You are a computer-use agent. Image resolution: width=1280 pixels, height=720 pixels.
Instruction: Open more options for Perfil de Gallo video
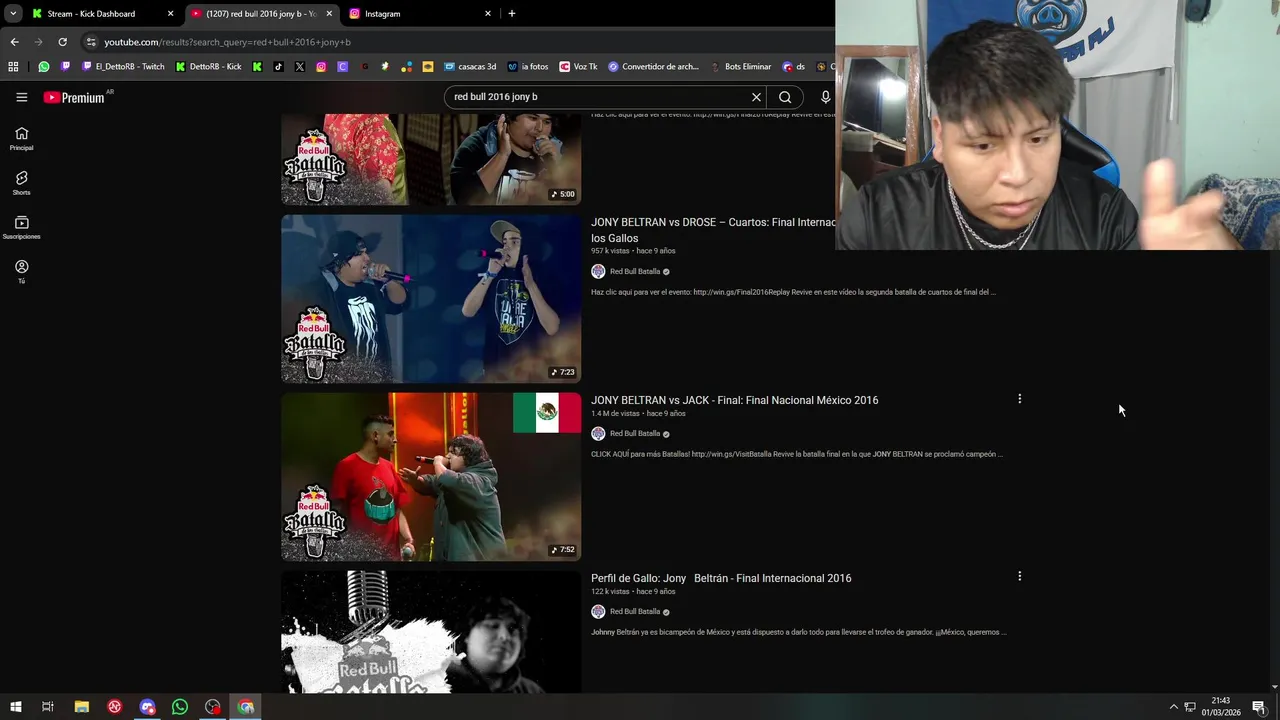pyautogui.click(x=1019, y=577)
